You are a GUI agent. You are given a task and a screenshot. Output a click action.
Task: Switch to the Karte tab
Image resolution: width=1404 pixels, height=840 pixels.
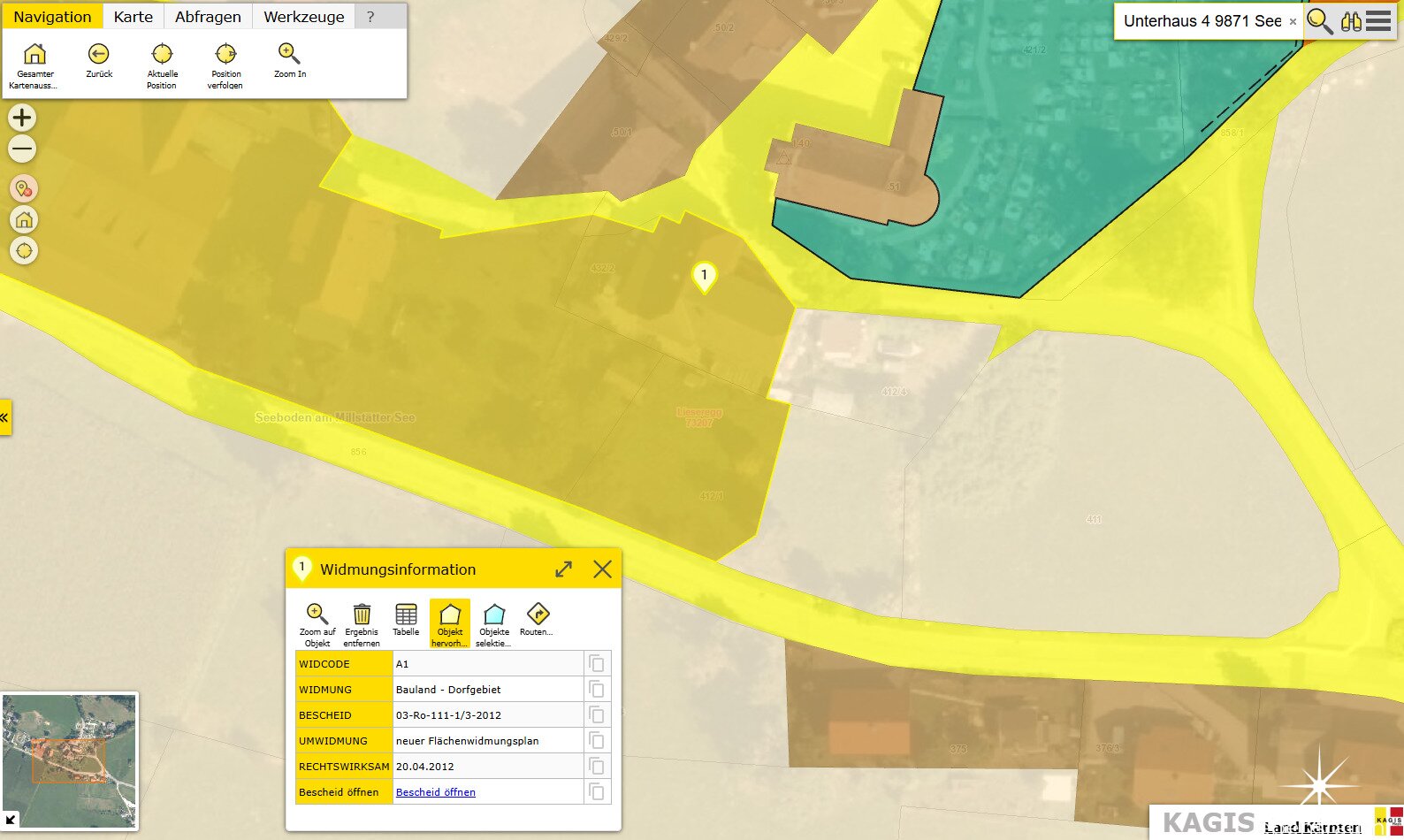[x=134, y=17]
